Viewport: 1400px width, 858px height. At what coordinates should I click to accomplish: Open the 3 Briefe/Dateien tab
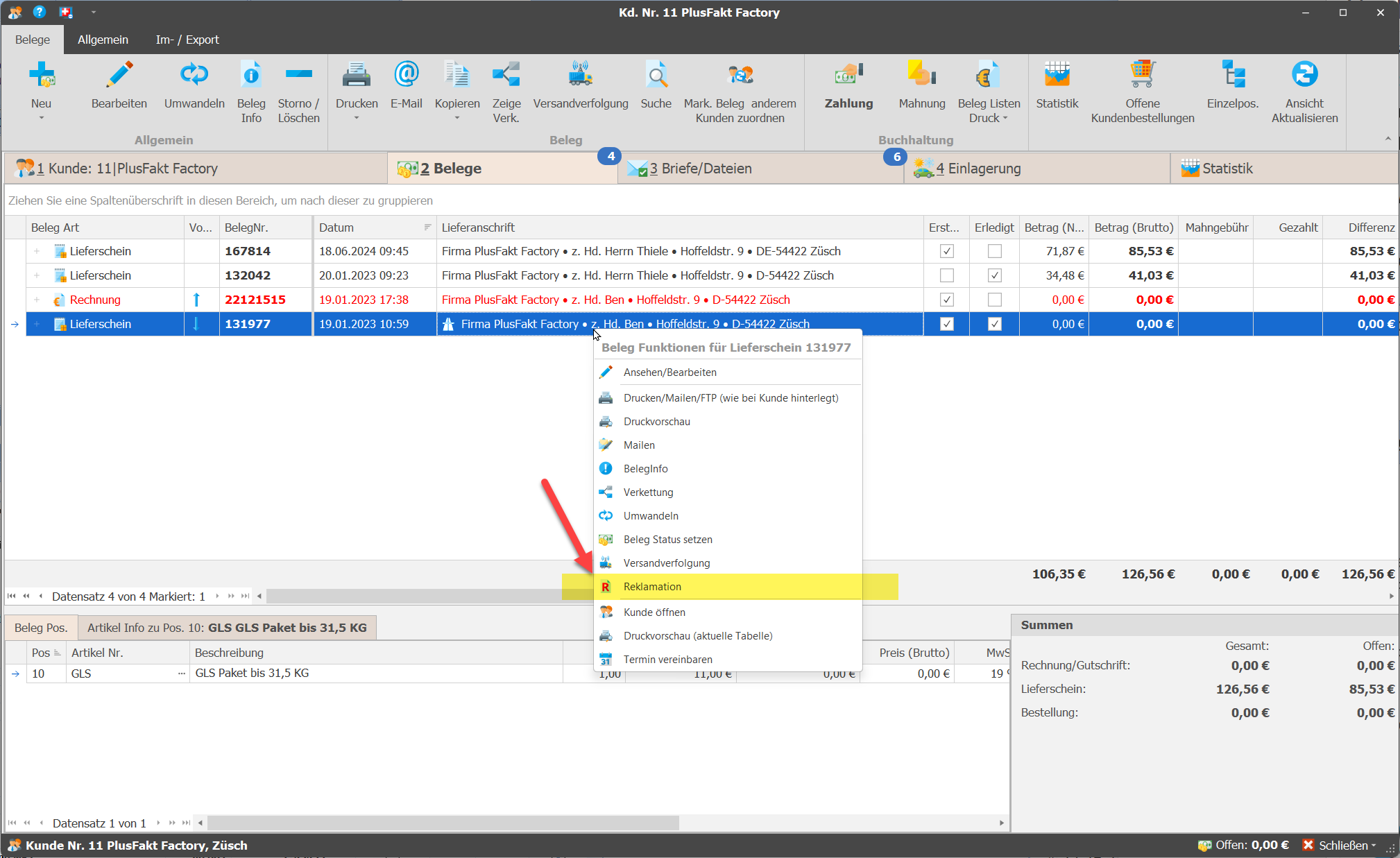pos(760,169)
